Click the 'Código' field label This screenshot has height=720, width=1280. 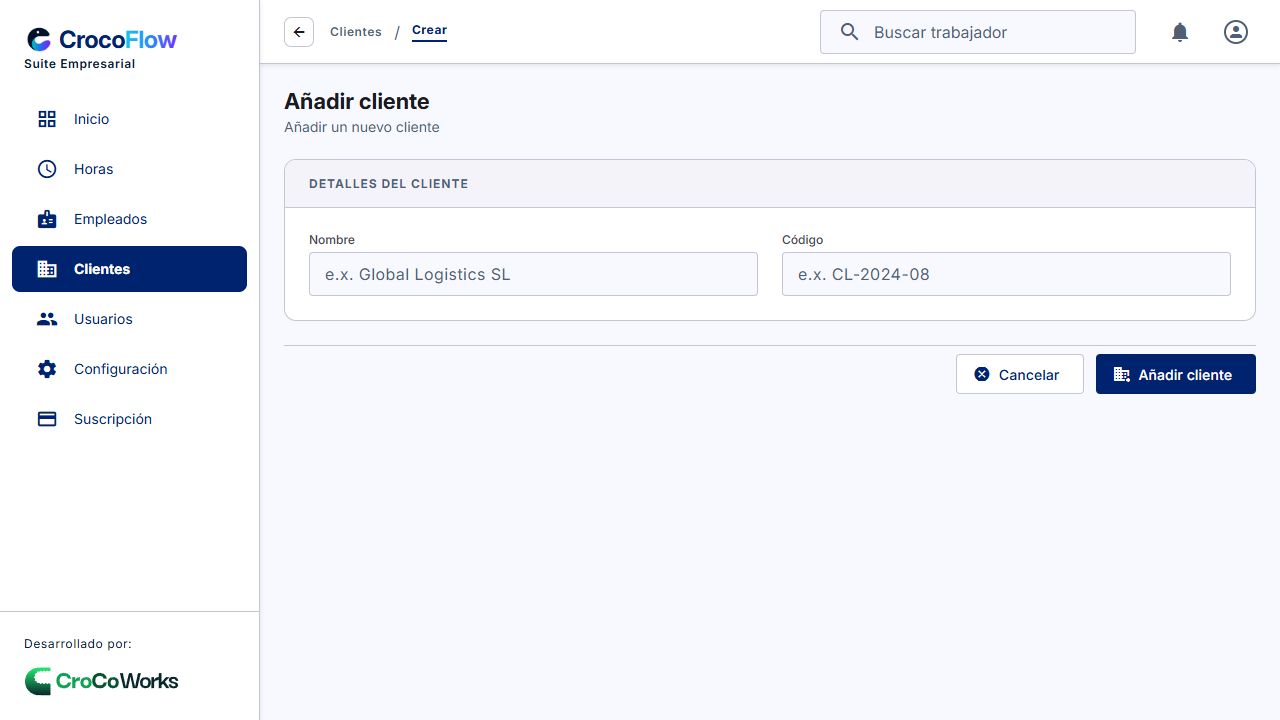pos(803,240)
